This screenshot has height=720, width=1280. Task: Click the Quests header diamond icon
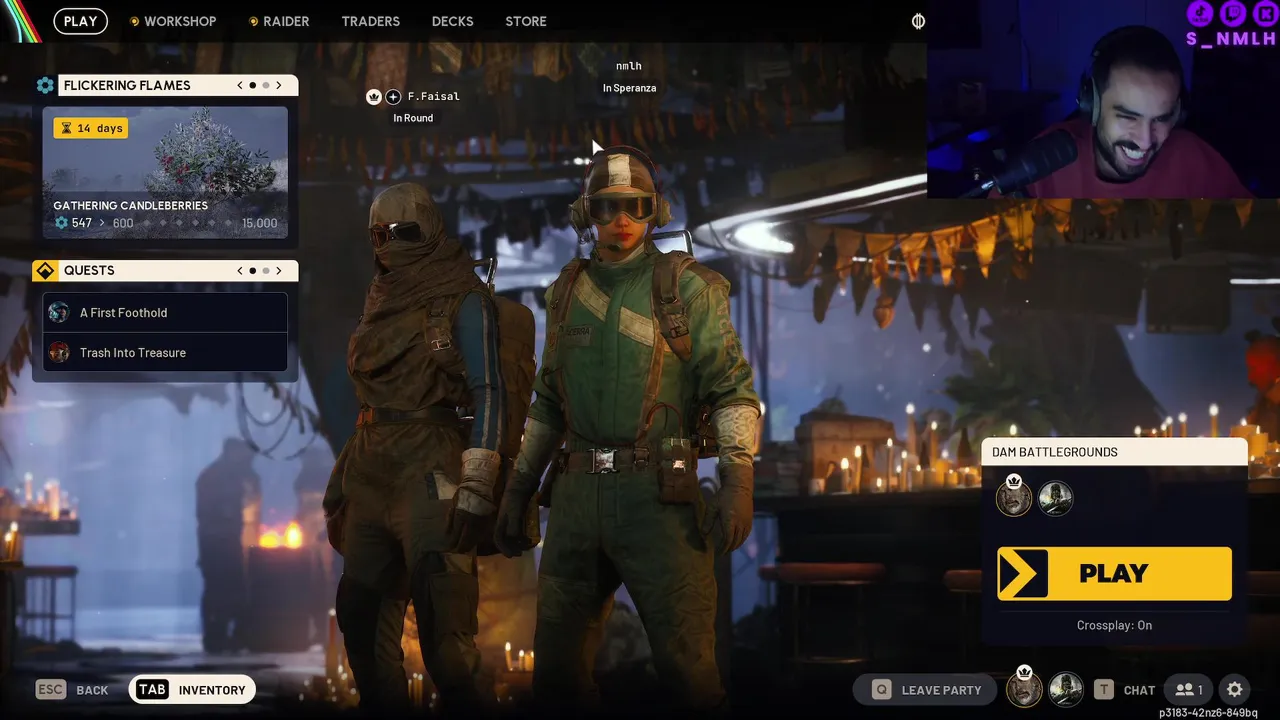[45, 271]
